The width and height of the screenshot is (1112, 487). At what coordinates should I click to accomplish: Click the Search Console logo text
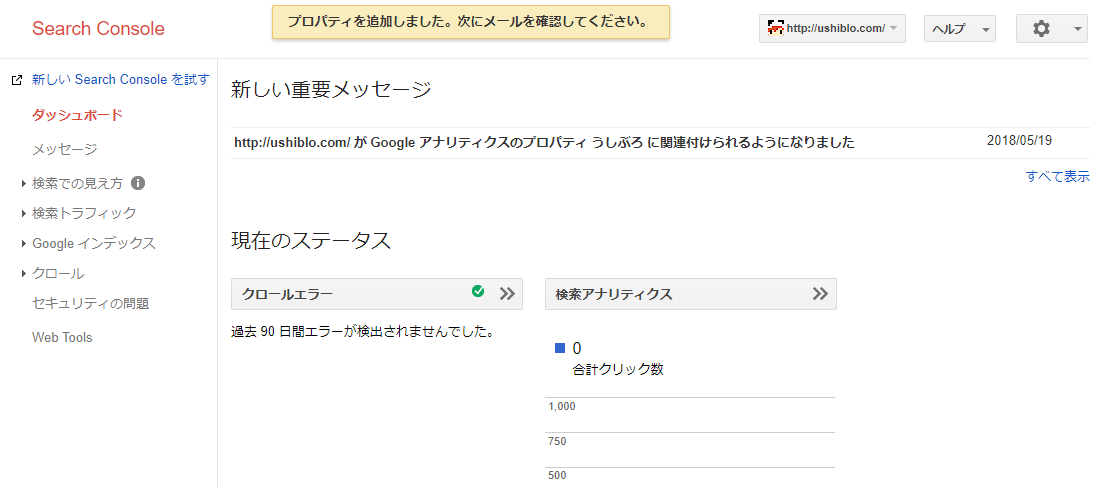point(99,29)
